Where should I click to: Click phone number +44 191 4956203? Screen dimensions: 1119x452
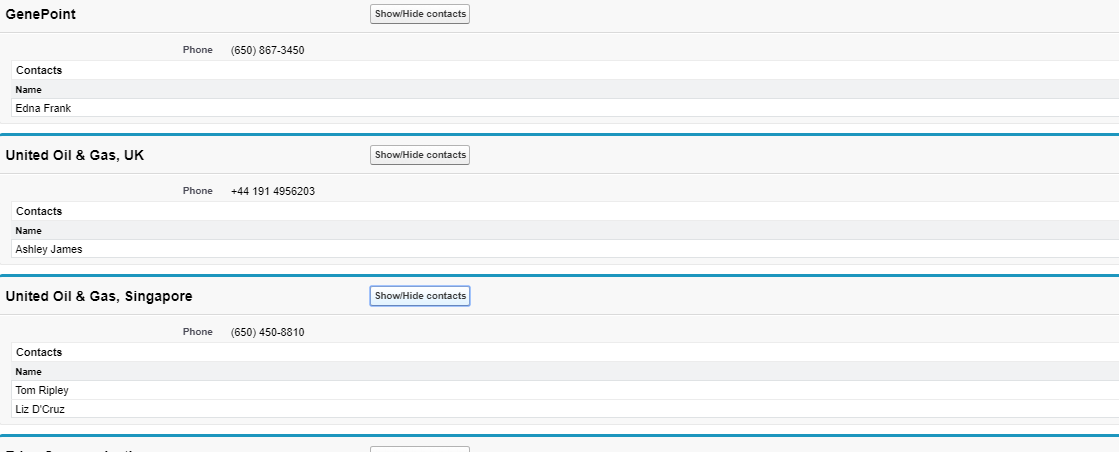pos(273,191)
